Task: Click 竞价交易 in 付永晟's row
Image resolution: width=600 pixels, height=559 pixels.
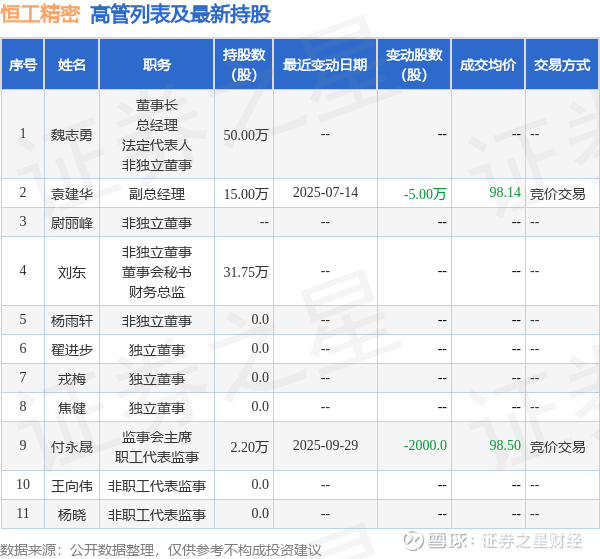Action: [x=558, y=447]
